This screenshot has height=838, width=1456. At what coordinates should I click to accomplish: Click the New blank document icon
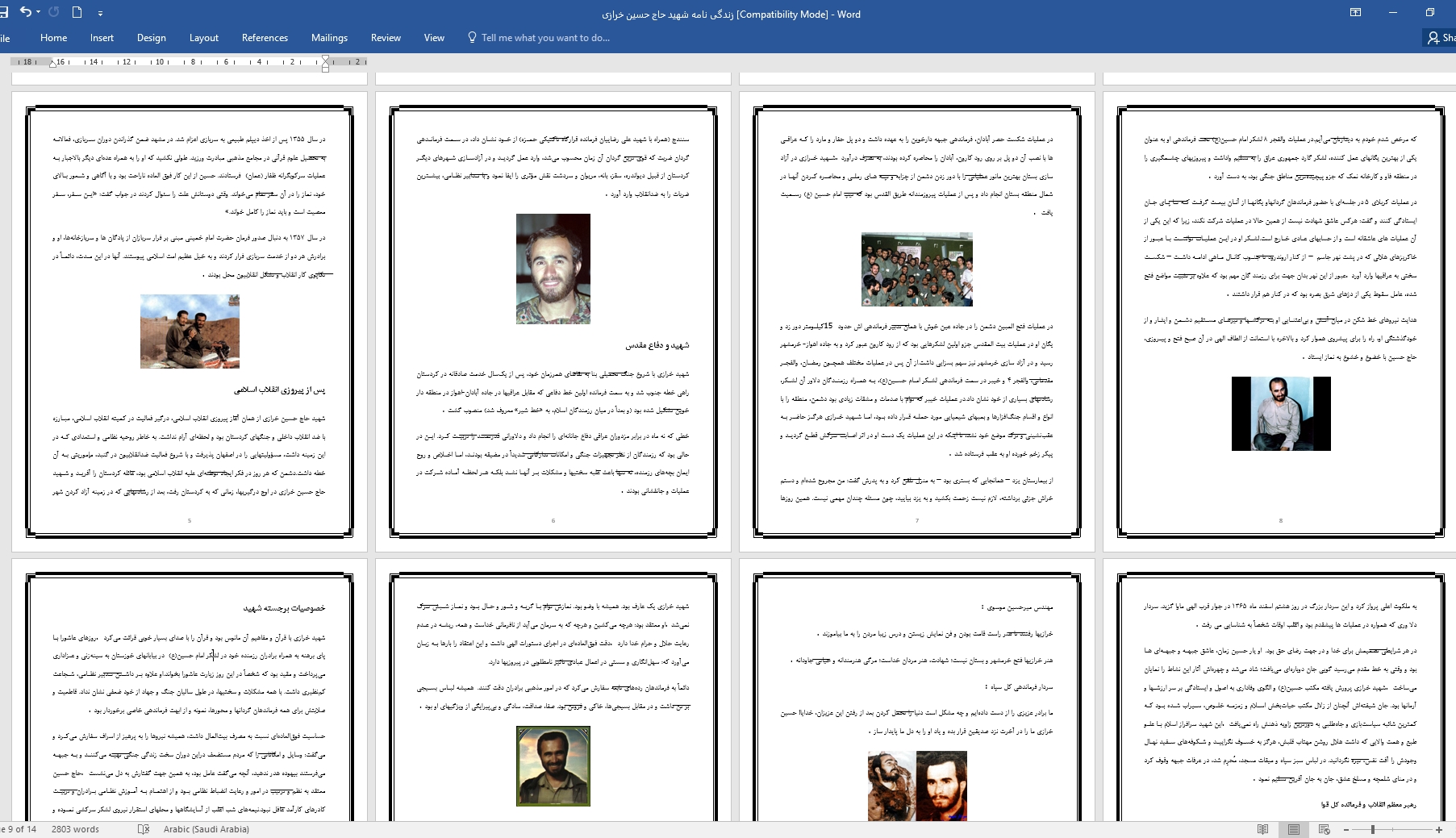tap(77, 12)
